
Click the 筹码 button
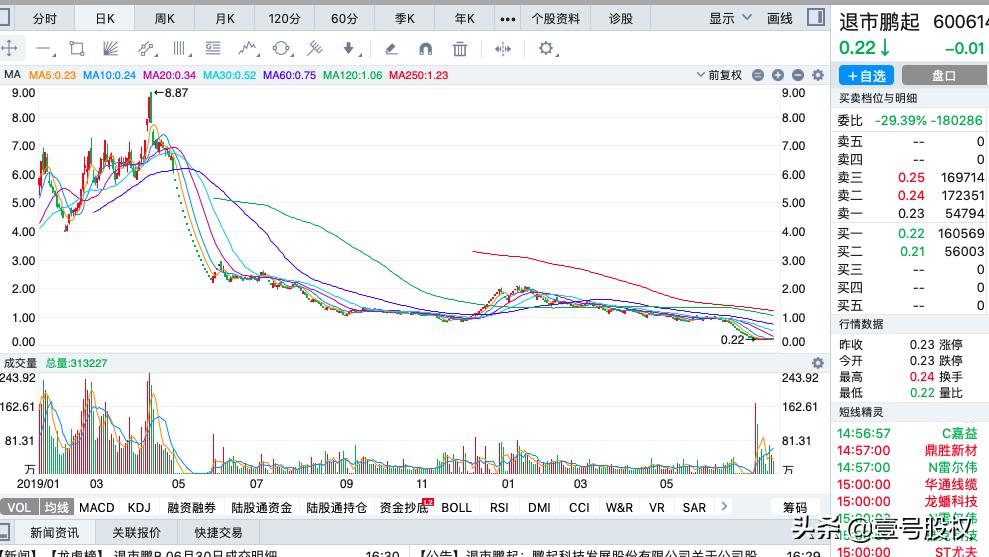click(795, 507)
